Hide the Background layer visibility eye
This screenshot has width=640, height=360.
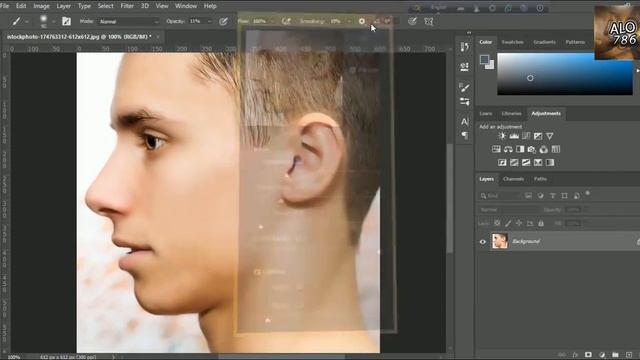coord(482,242)
